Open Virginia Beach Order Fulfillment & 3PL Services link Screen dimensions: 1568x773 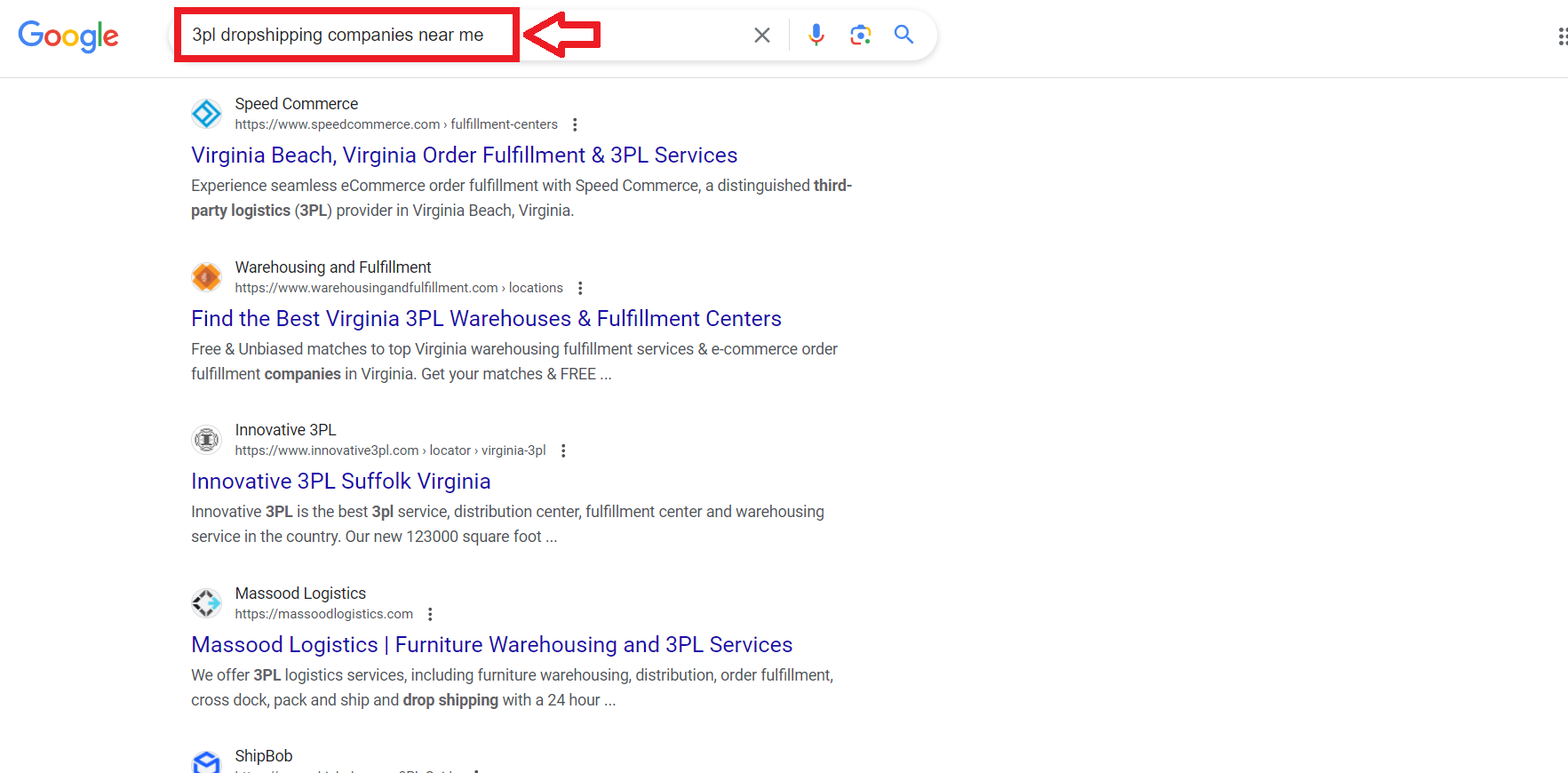pos(464,155)
